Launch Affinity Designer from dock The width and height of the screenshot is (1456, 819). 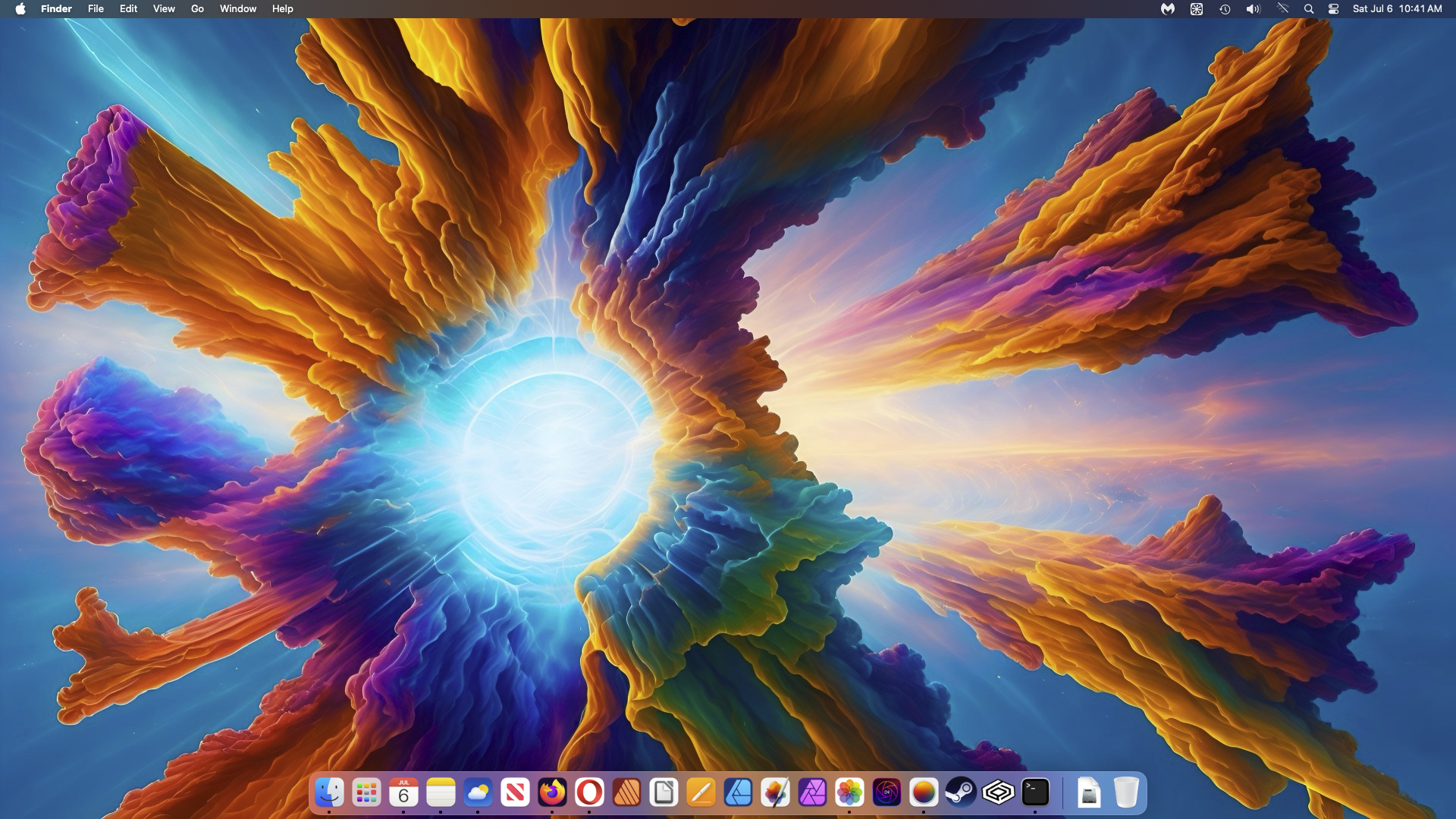738,792
